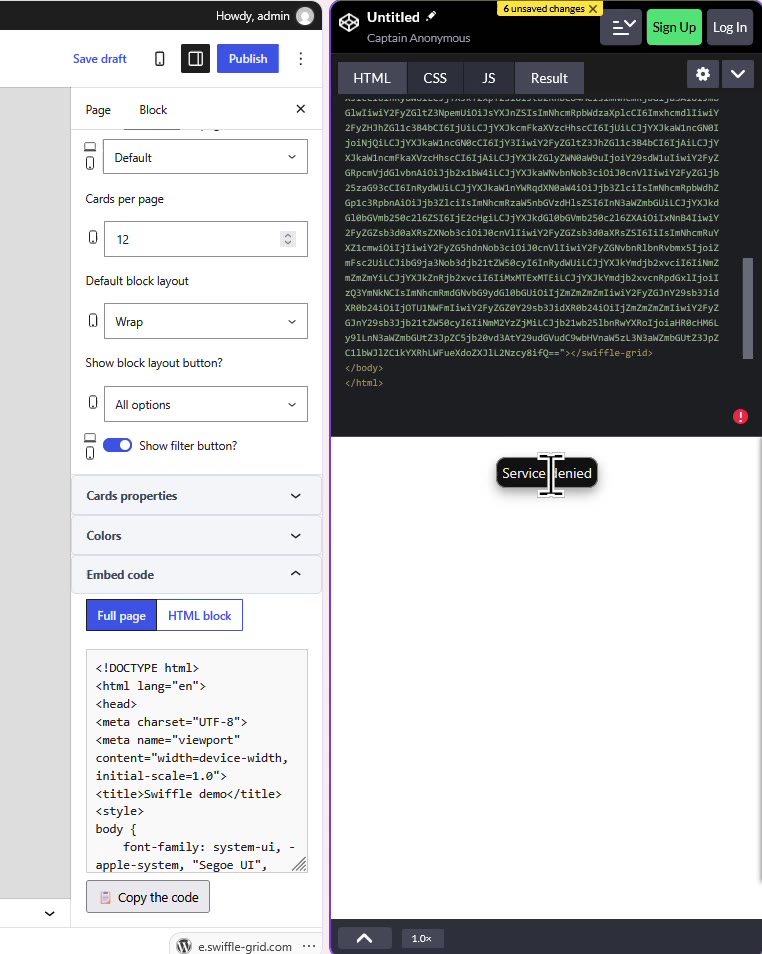
Task: Open the Default dropdown
Action: [x=206, y=157]
